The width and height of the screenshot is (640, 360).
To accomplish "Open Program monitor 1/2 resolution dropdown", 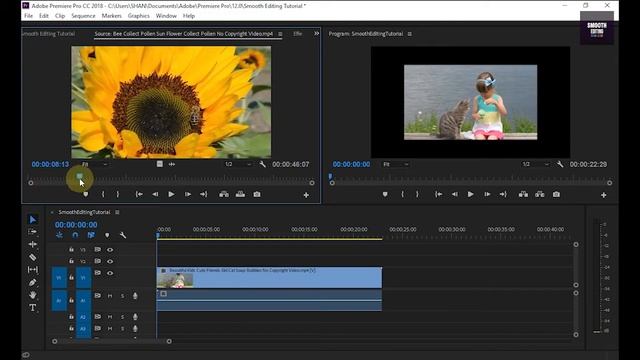I will (536, 164).
